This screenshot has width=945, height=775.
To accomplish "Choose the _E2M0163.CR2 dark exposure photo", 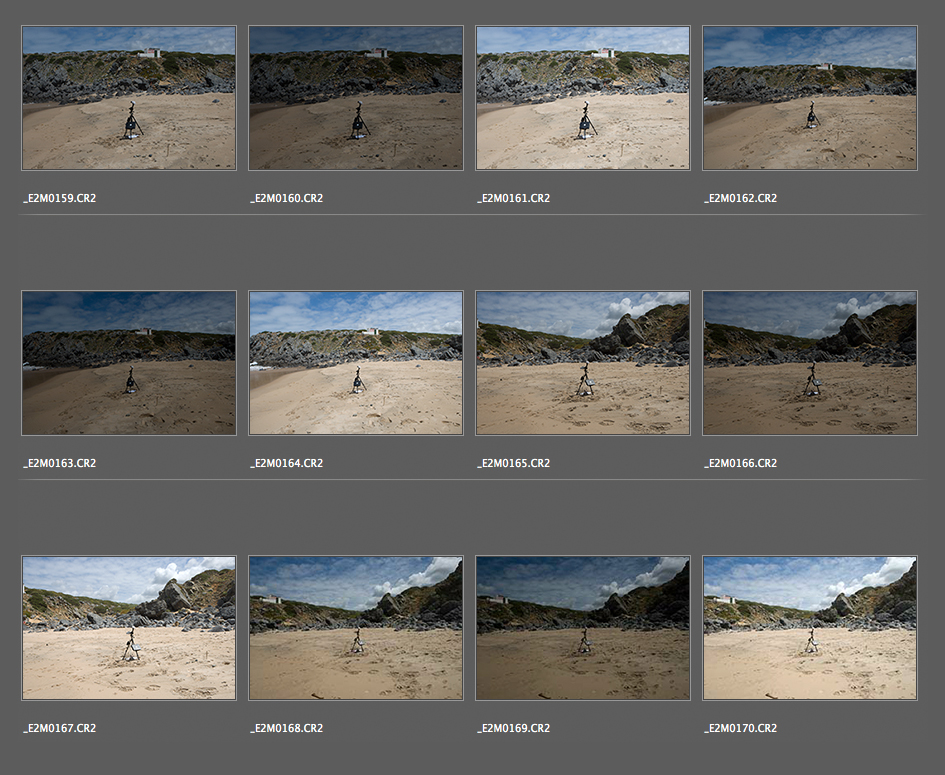I will pos(129,363).
